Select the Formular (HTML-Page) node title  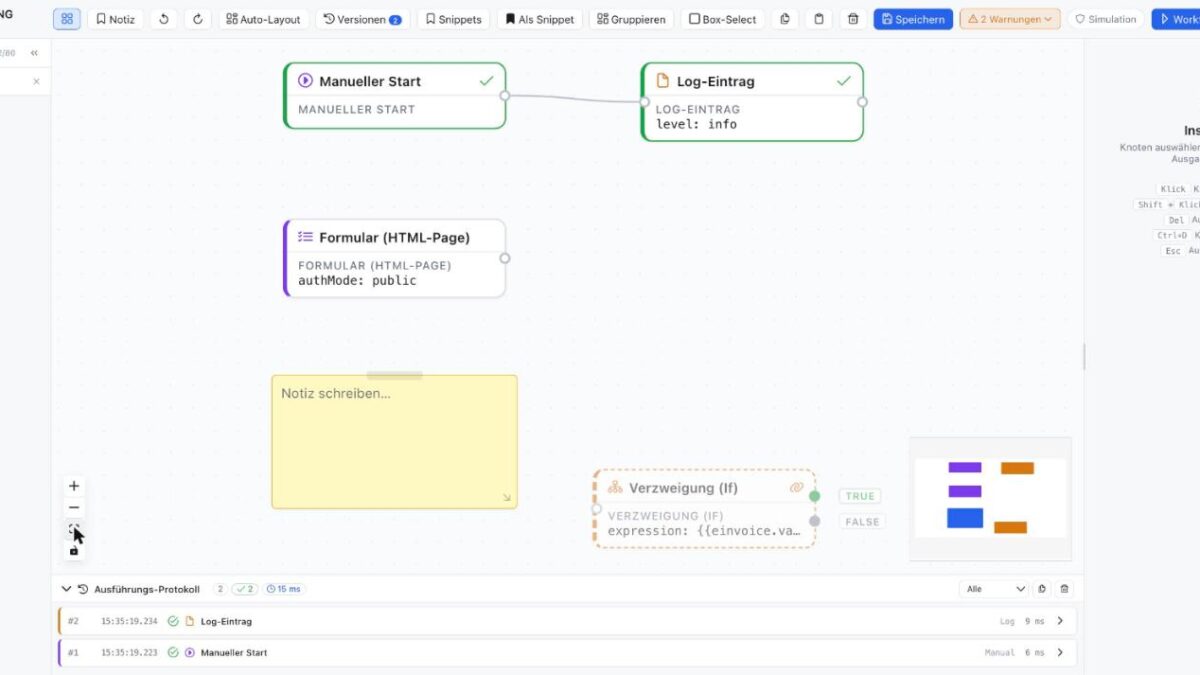tap(394, 237)
